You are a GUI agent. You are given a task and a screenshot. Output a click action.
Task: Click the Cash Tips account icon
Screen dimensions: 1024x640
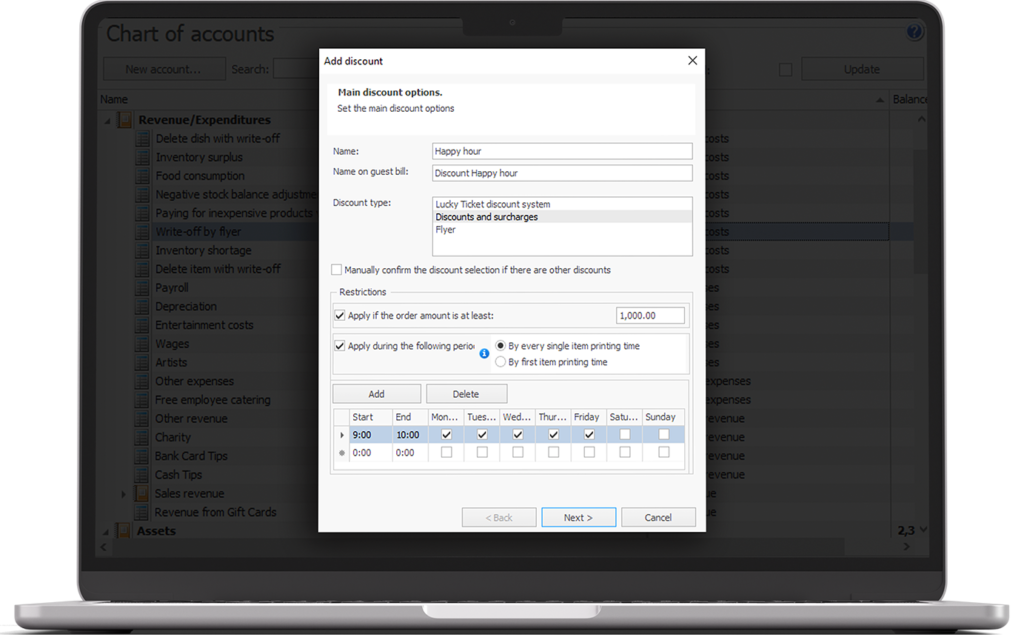click(142, 475)
